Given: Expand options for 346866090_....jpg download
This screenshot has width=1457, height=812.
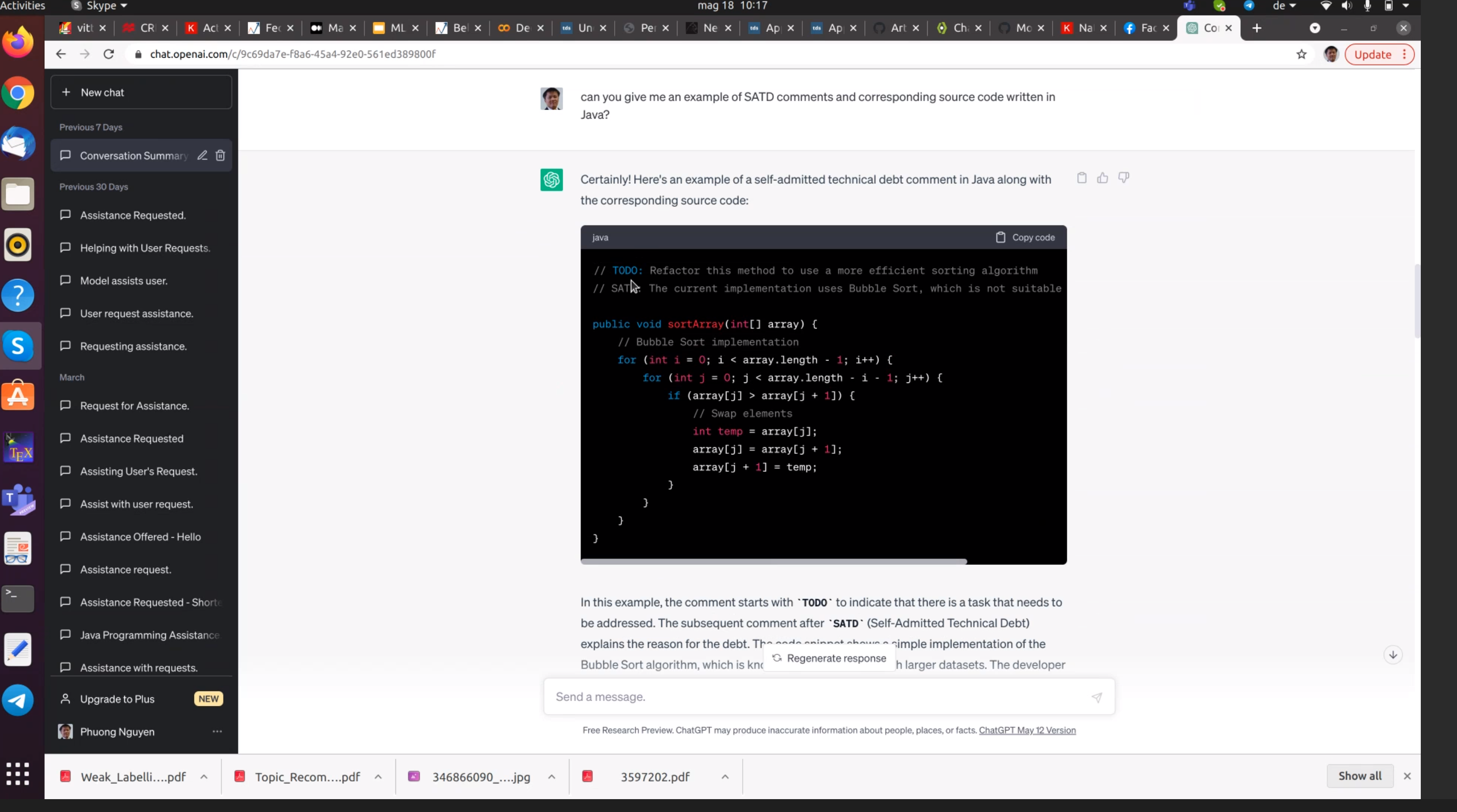Looking at the screenshot, I should [551, 777].
